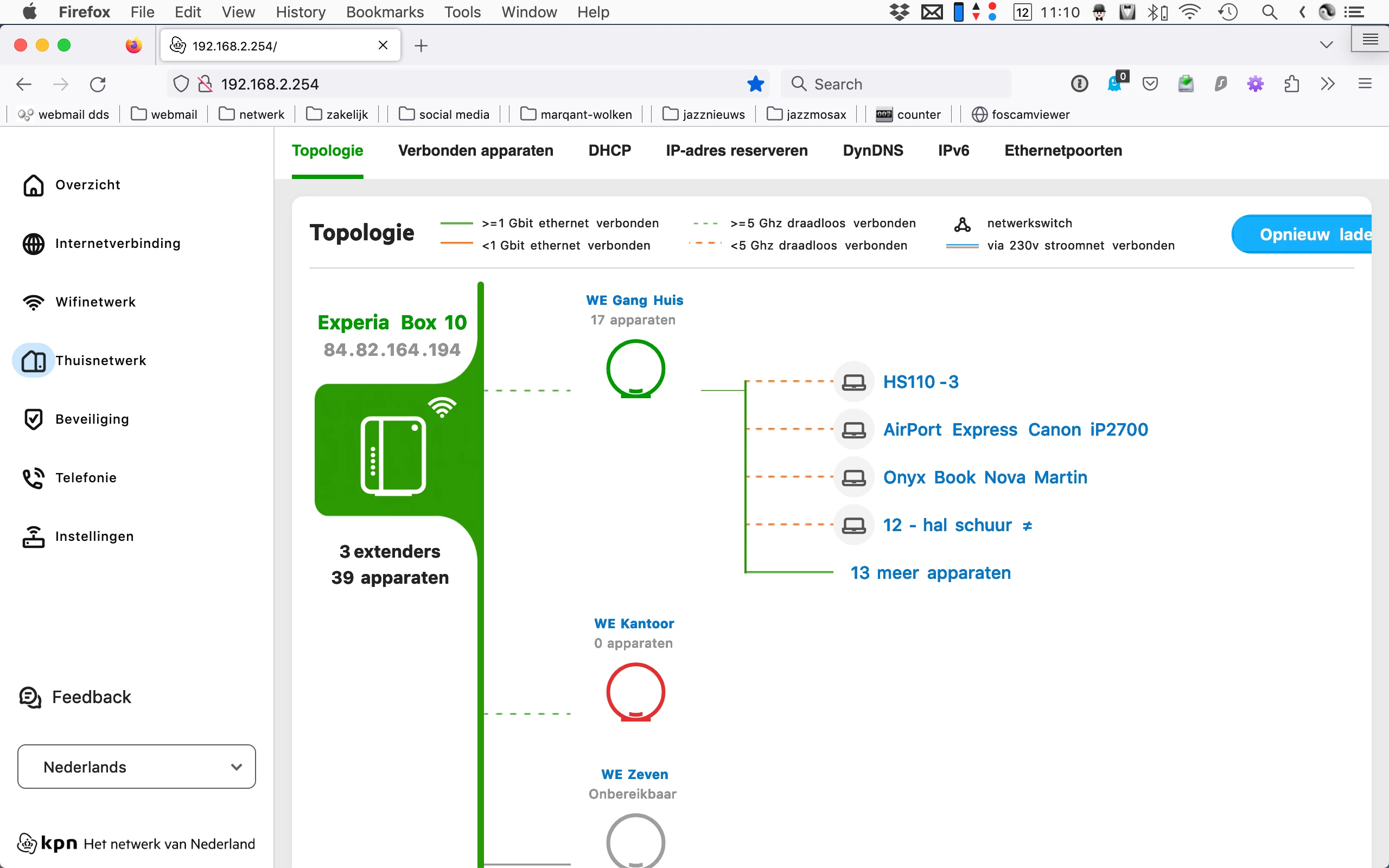The width and height of the screenshot is (1389, 868).
Task: Click the red WE Kantoor extender circle
Action: pyautogui.click(x=635, y=692)
